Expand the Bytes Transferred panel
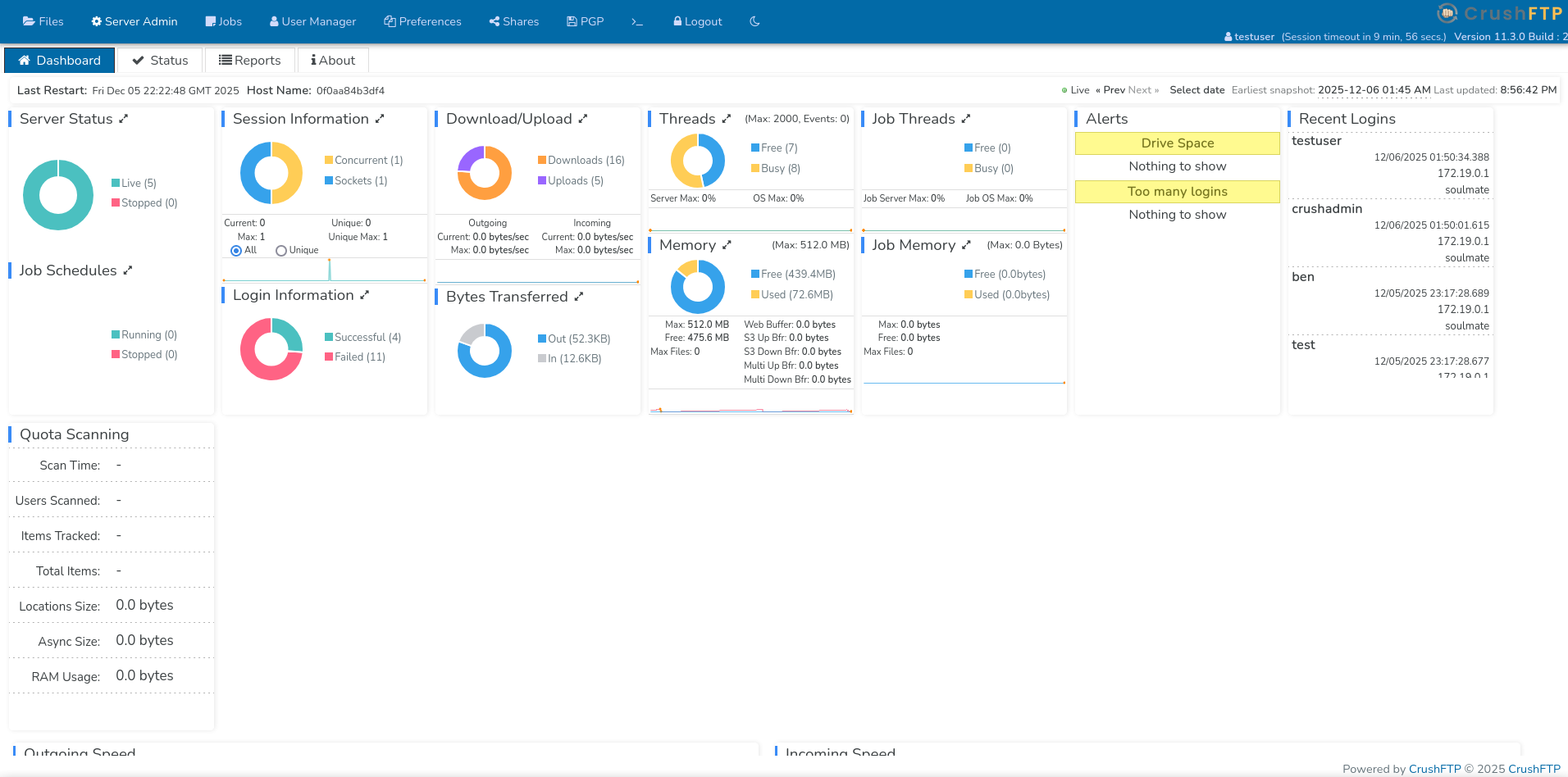The image size is (1568, 777). coord(579,297)
